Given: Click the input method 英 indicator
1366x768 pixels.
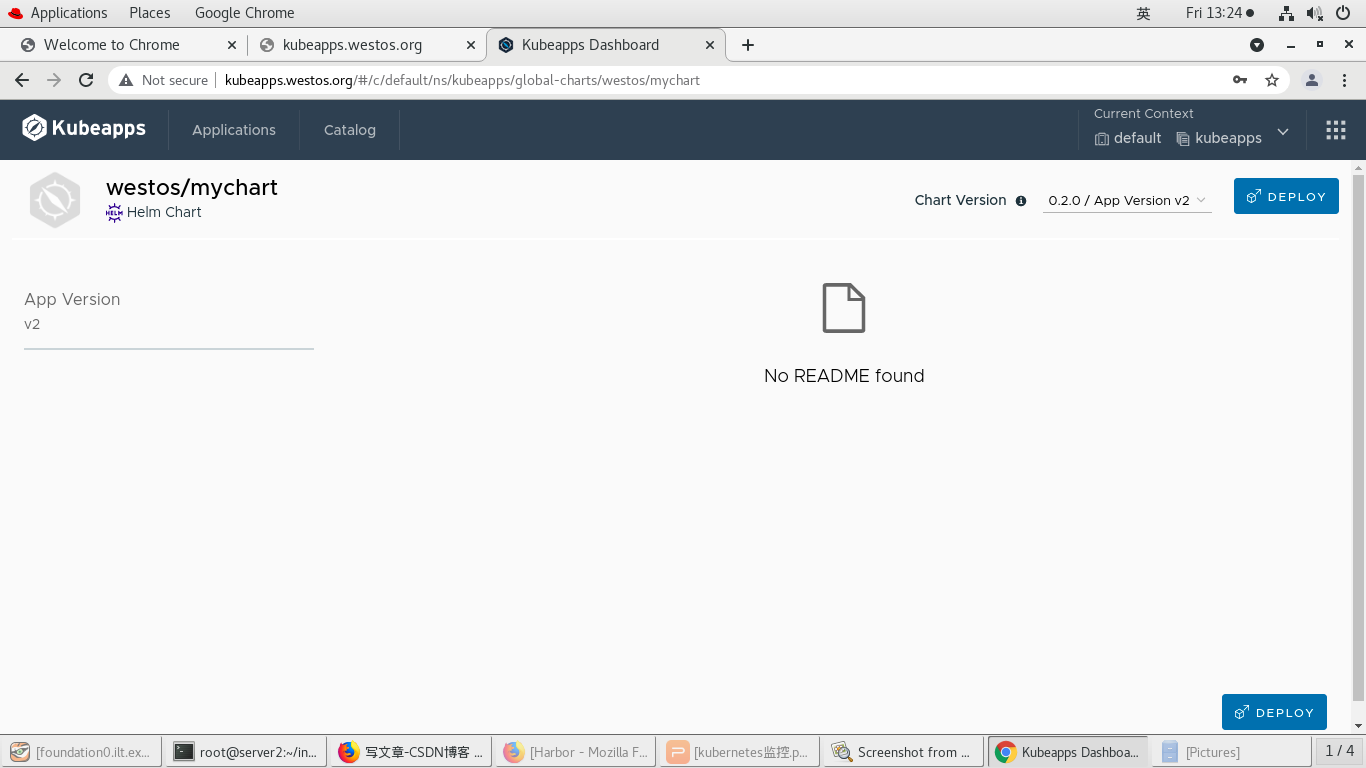Looking at the screenshot, I should coord(1143,13).
